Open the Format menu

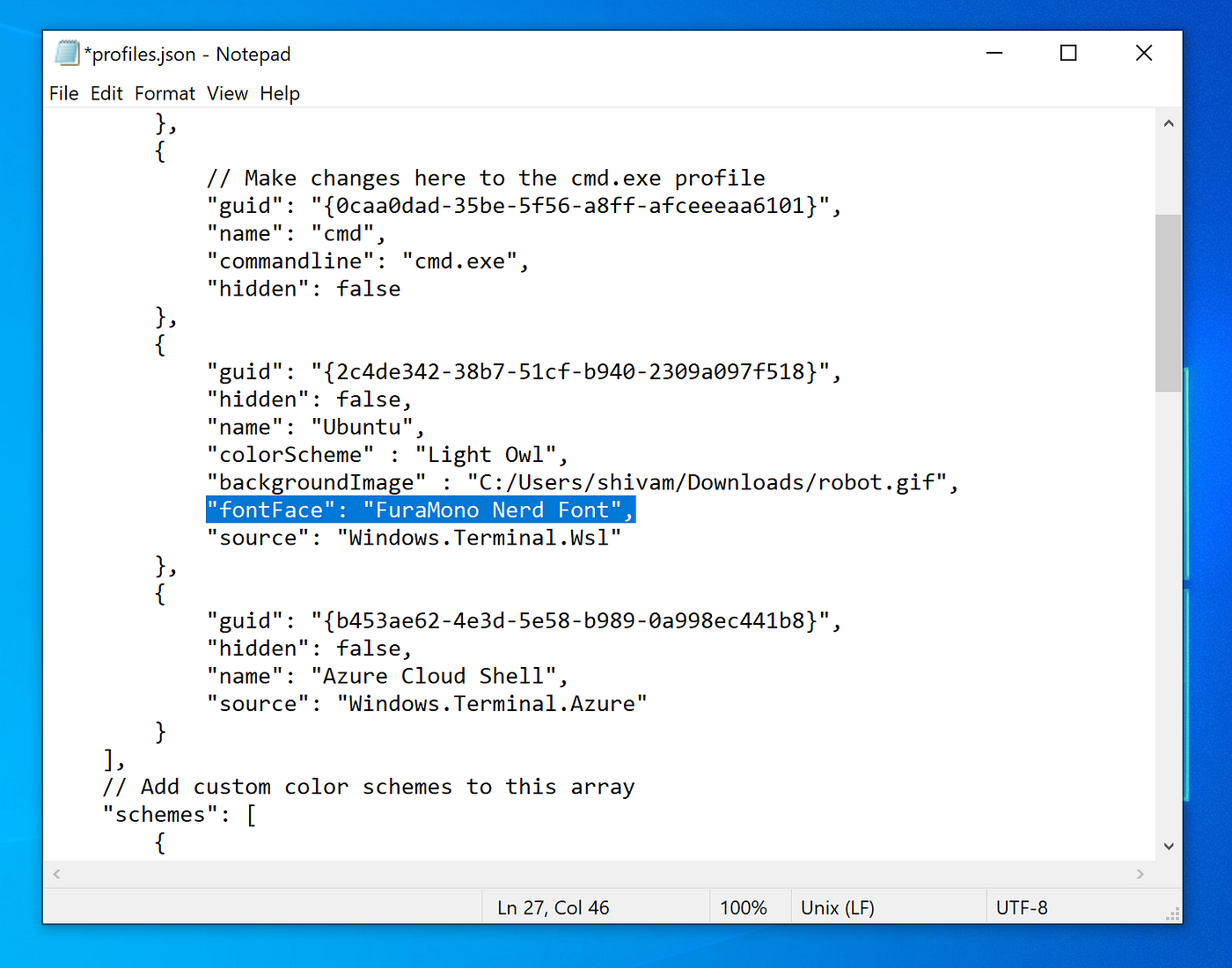click(x=164, y=93)
